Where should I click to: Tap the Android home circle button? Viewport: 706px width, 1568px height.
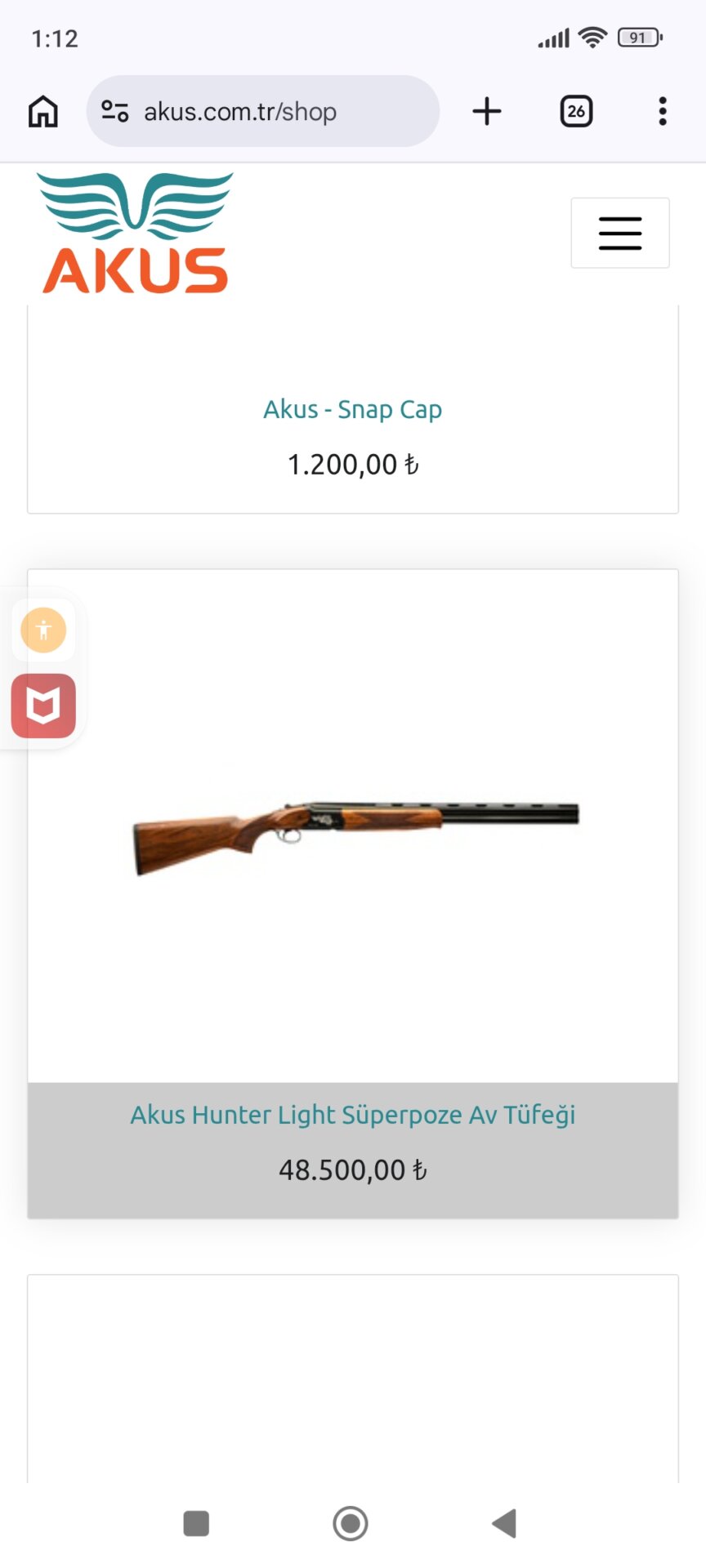[x=351, y=1523]
